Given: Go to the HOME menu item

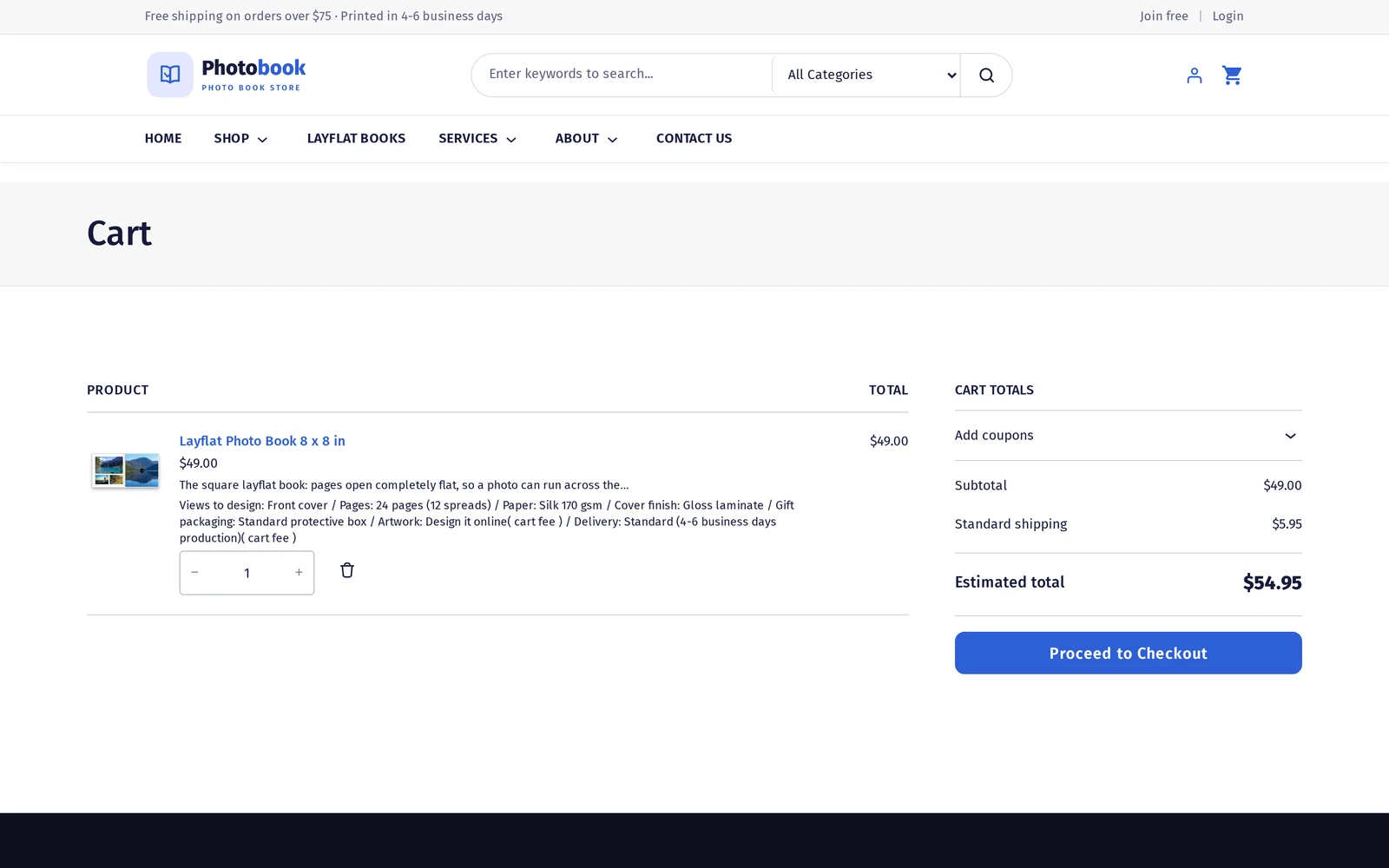Looking at the screenshot, I should [163, 139].
